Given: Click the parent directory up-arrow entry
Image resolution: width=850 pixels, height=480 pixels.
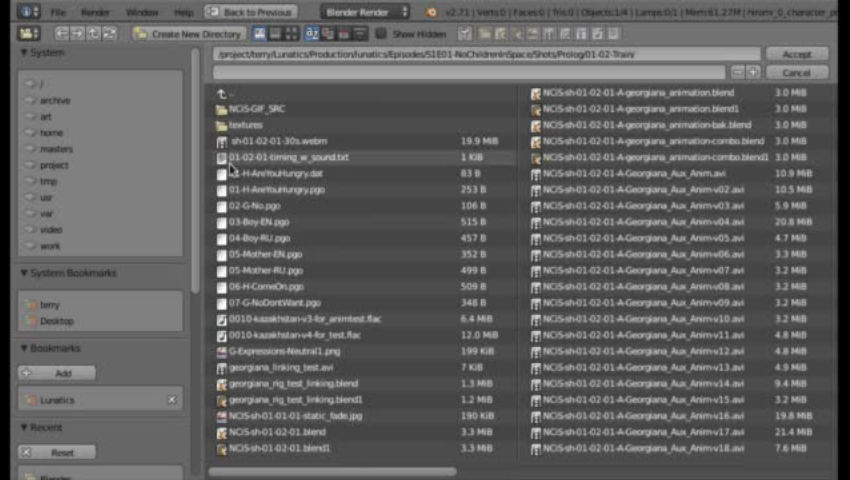Looking at the screenshot, I should (x=222, y=93).
